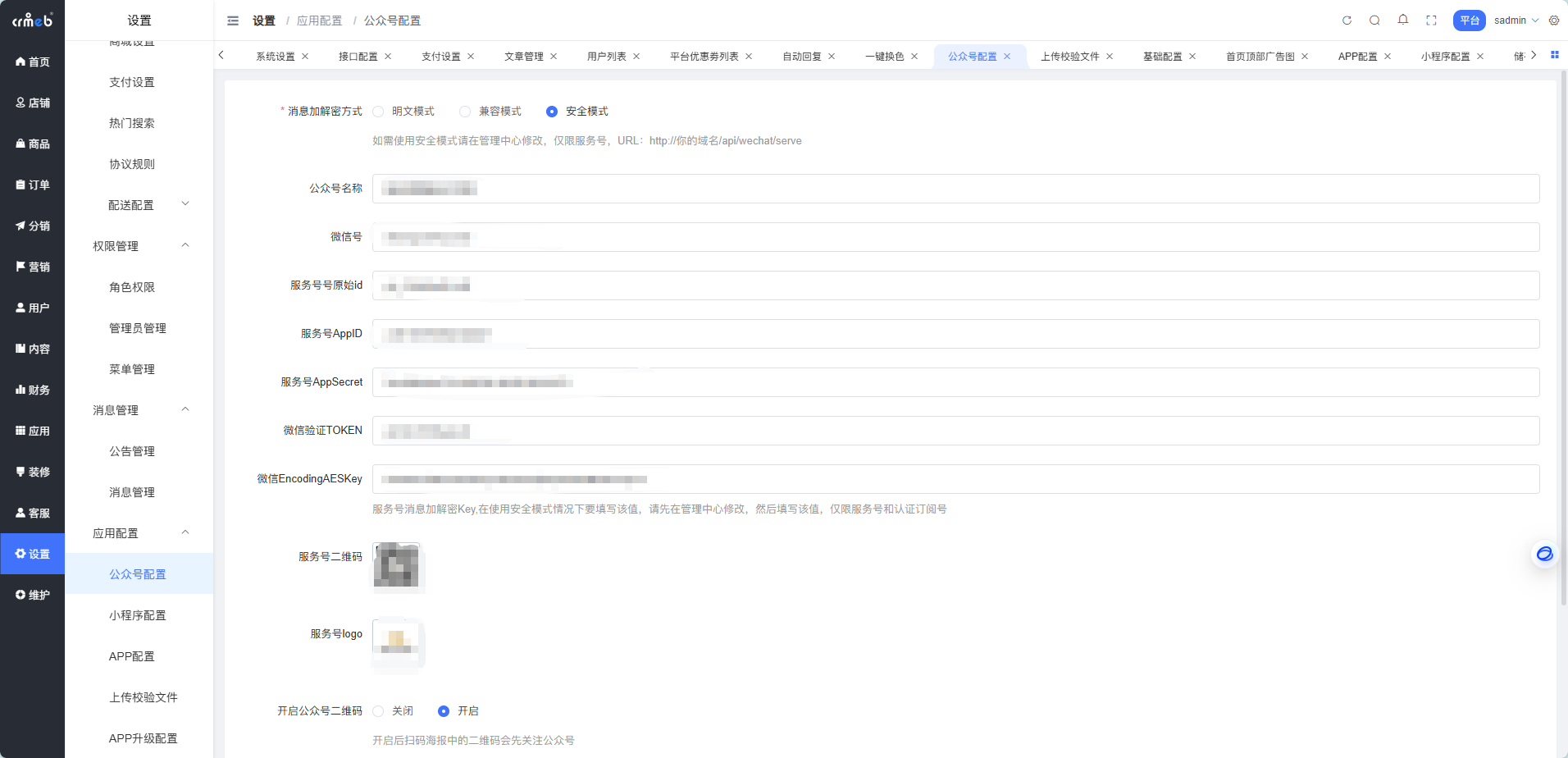This screenshot has width=1568, height=758.
Task: Expand the 配送配置 submenu
Action: coord(139,205)
